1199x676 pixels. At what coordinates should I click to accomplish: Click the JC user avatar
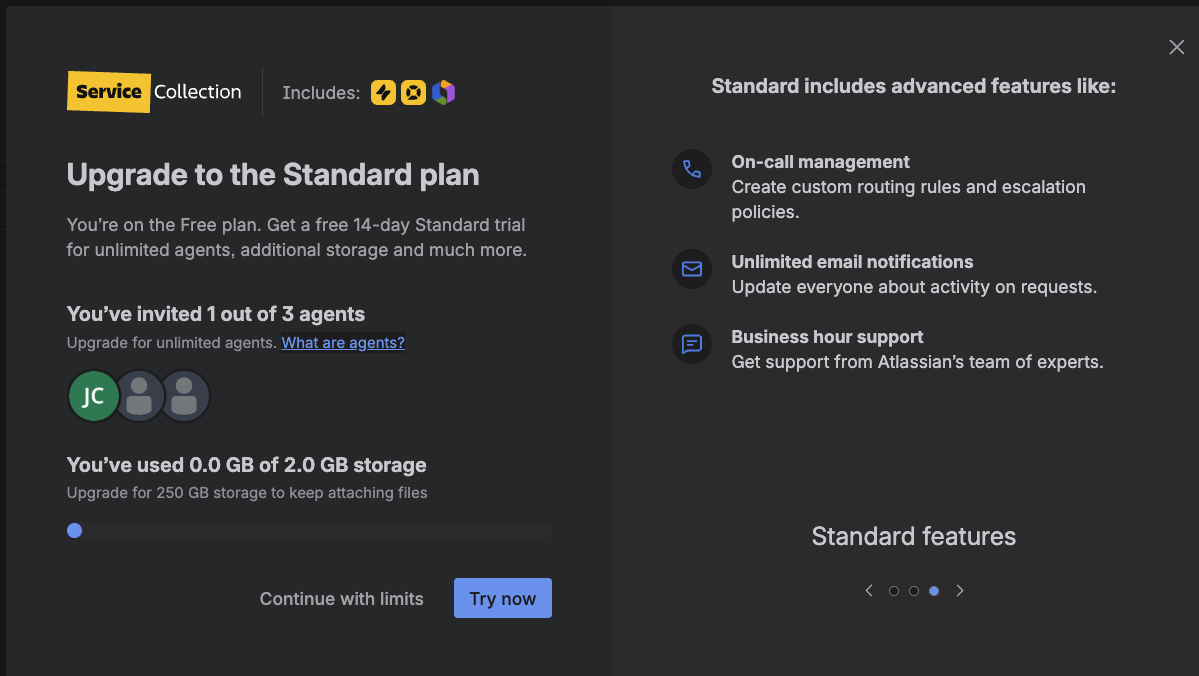(93, 396)
